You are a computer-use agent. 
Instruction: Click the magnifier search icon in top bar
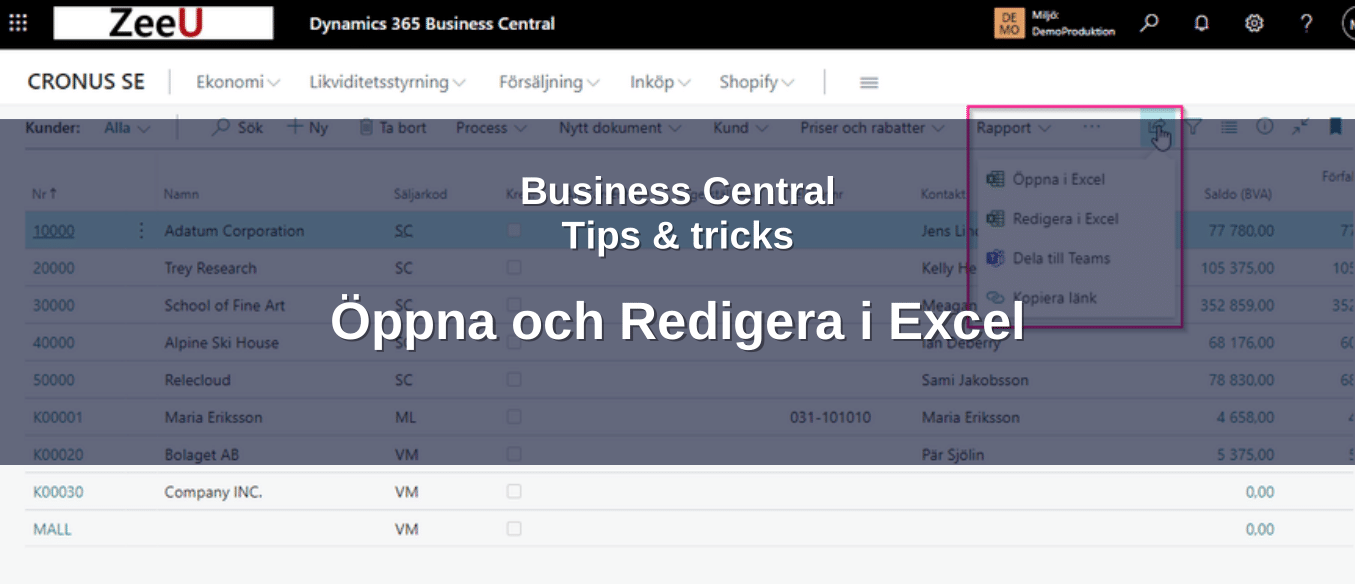pyautogui.click(x=1150, y=23)
